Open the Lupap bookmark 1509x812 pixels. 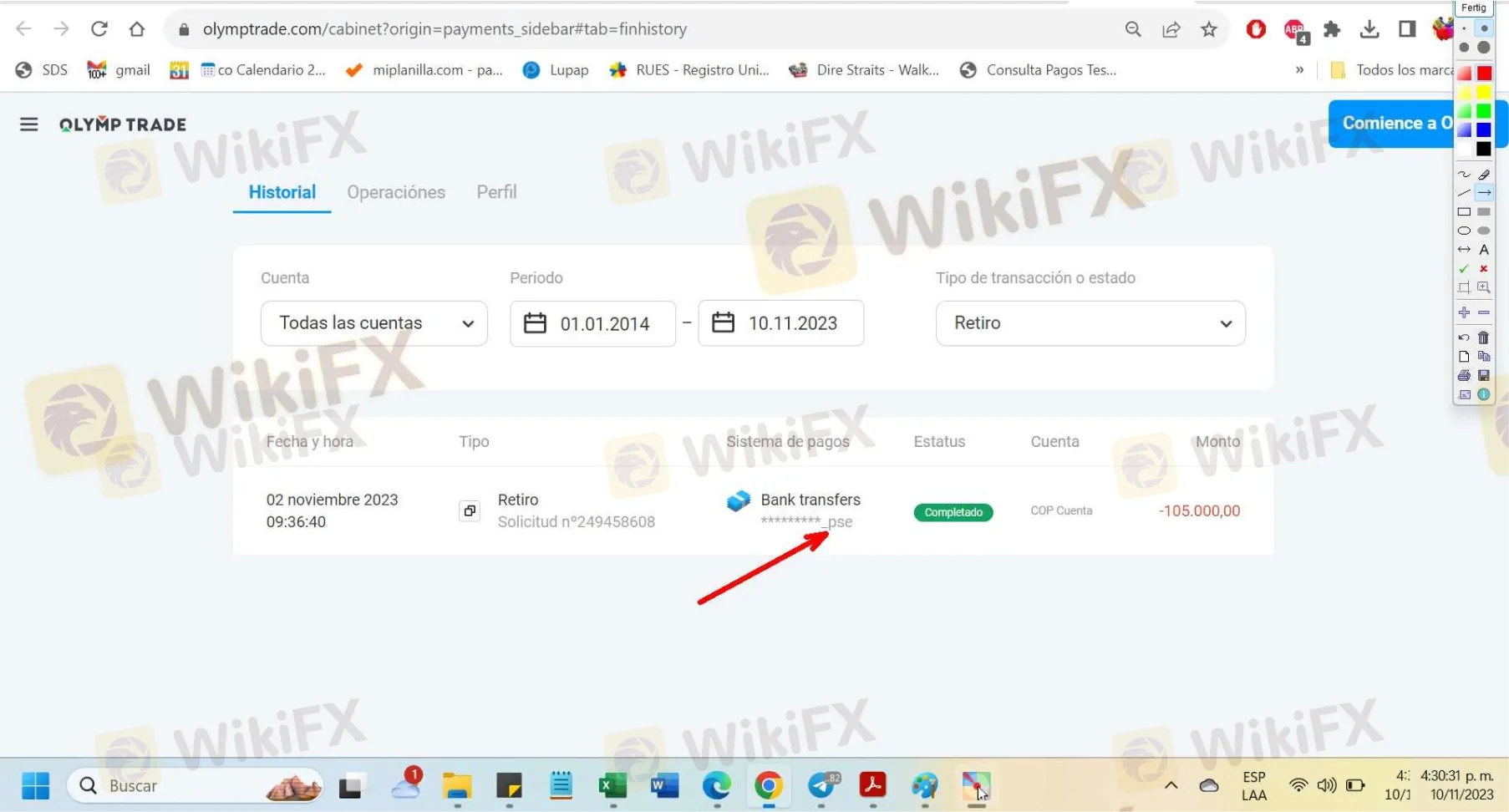click(556, 70)
